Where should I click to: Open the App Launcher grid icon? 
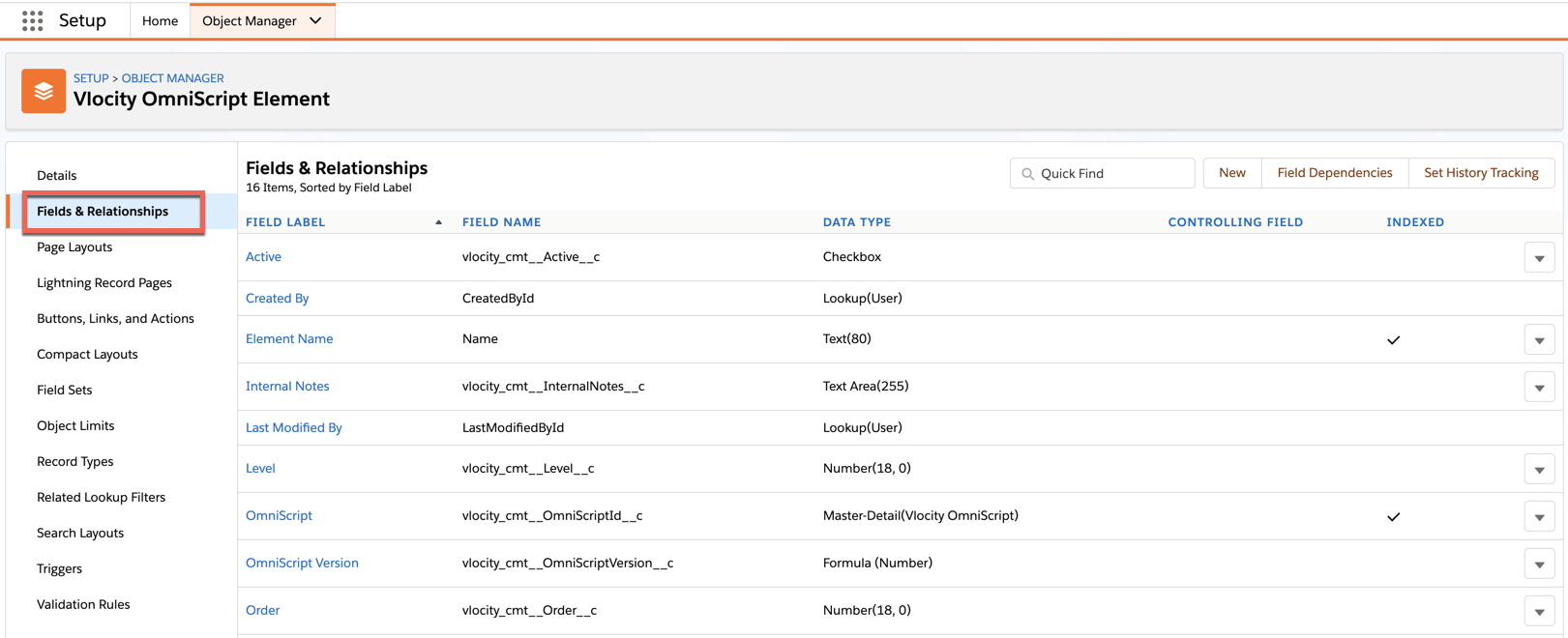32,20
